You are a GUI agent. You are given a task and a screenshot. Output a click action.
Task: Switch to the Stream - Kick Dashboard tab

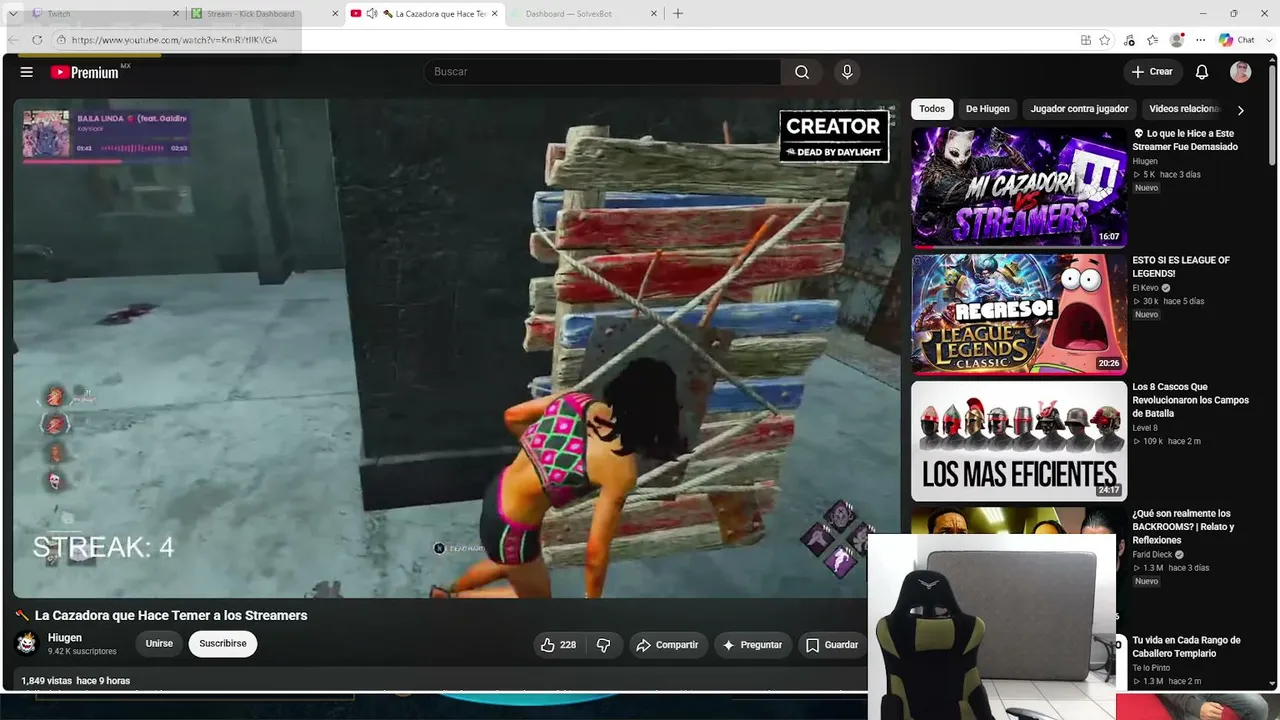coord(265,14)
